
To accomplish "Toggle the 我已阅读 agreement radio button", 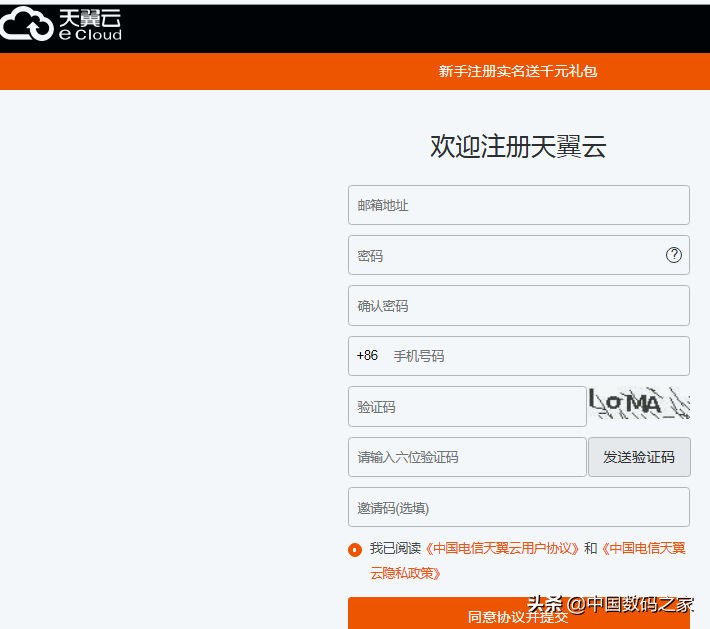I will click(x=355, y=550).
